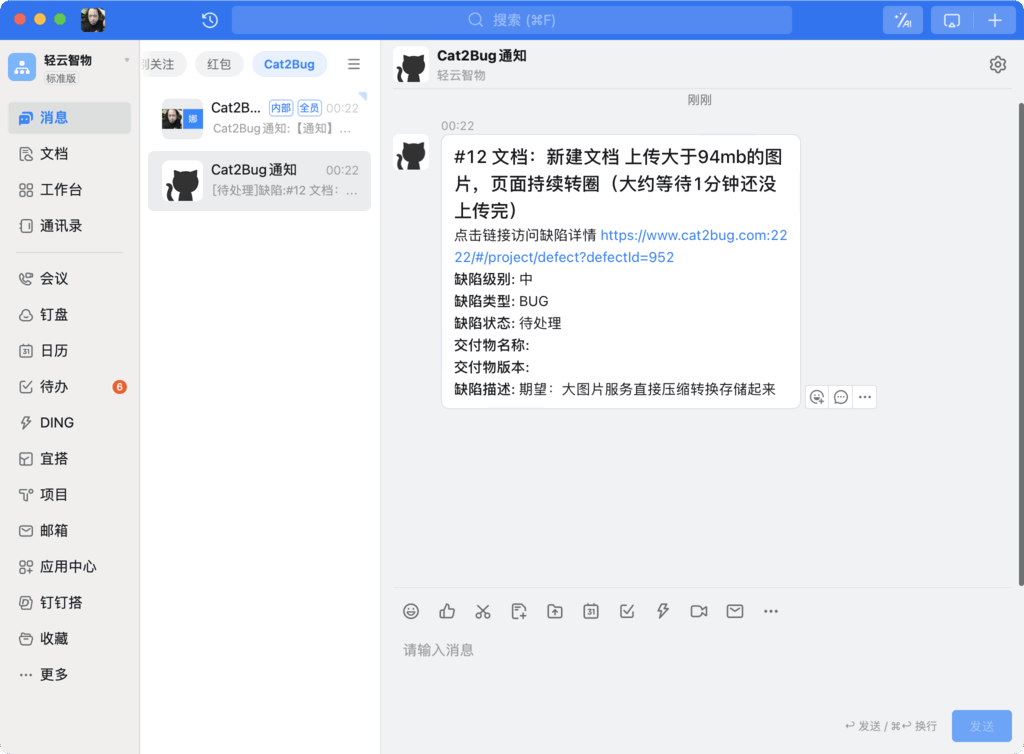The height and width of the screenshot is (754, 1024).
Task: Open 文档 in the sidebar
Action: coord(69,153)
